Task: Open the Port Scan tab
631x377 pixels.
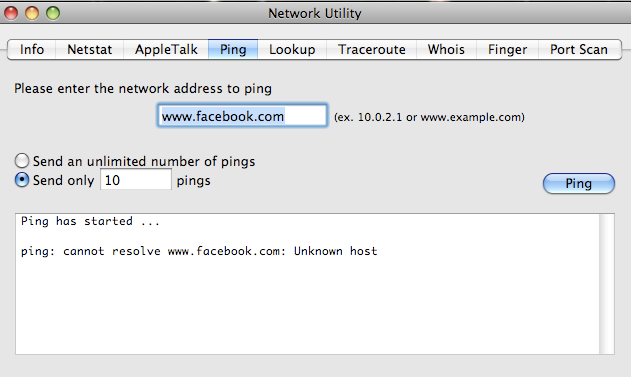Action: pyautogui.click(x=579, y=49)
